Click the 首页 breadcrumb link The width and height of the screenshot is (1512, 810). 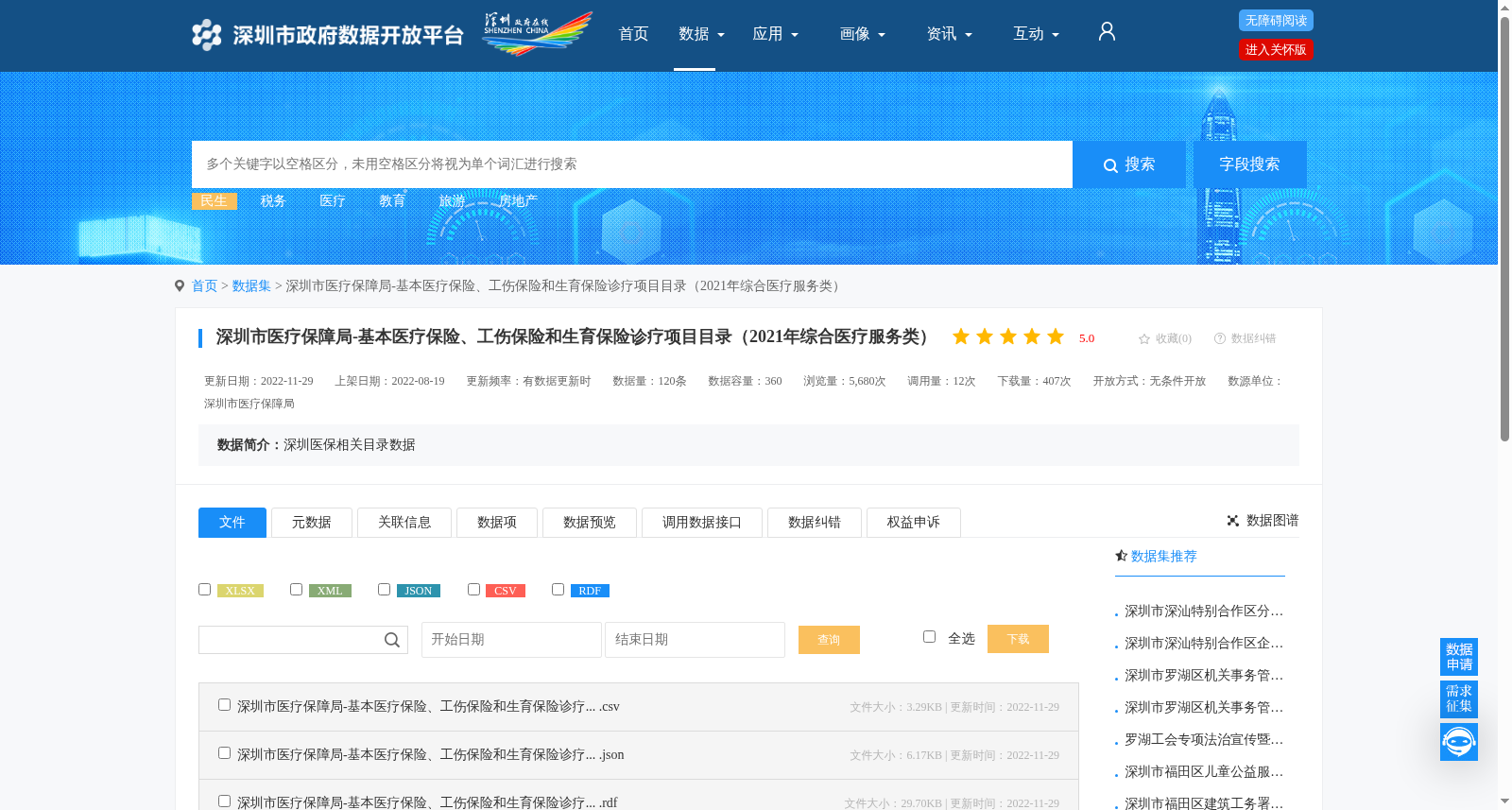pos(205,286)
